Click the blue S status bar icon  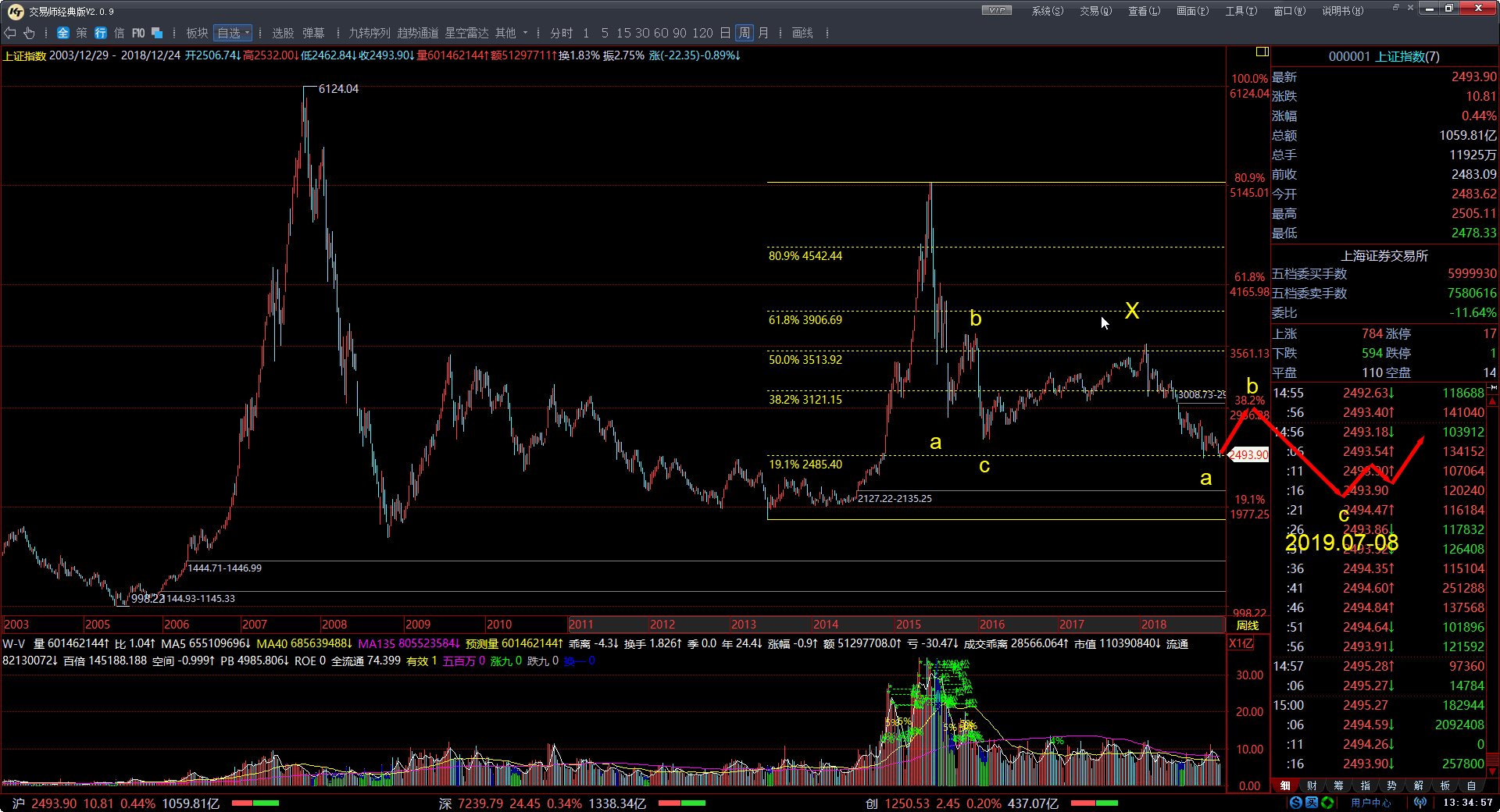[1296, 803]
